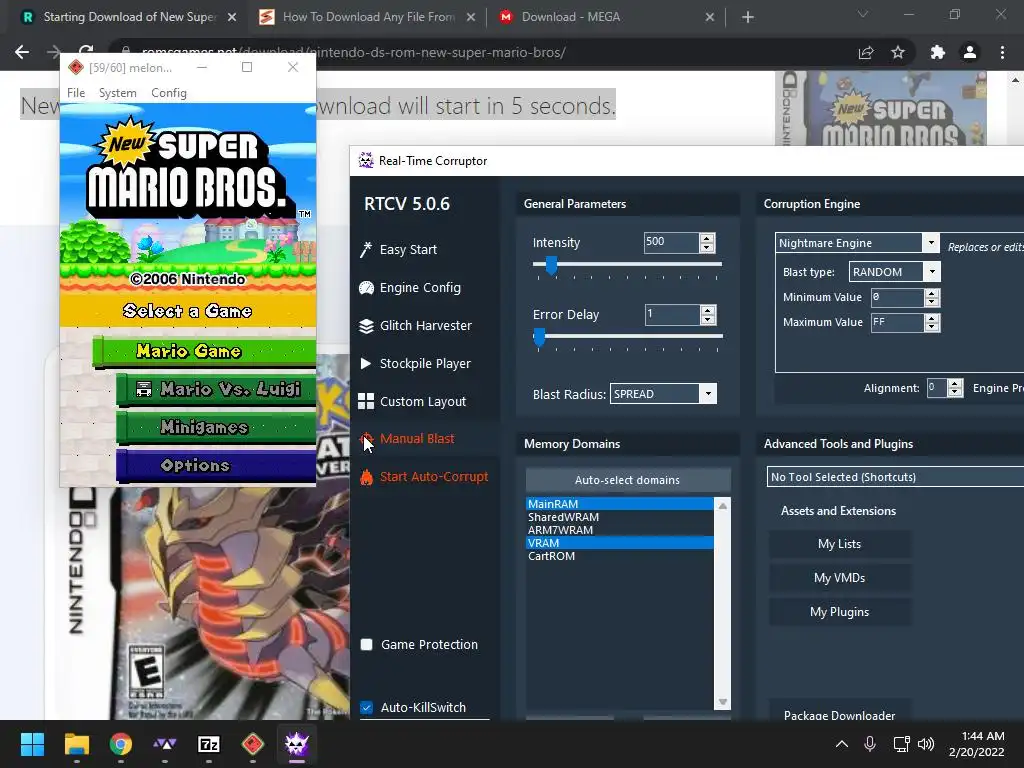Enable Game Protection checkbox
Image resolution: width=1024 pixels, height=768 pixels.
[x=367, y=645]
